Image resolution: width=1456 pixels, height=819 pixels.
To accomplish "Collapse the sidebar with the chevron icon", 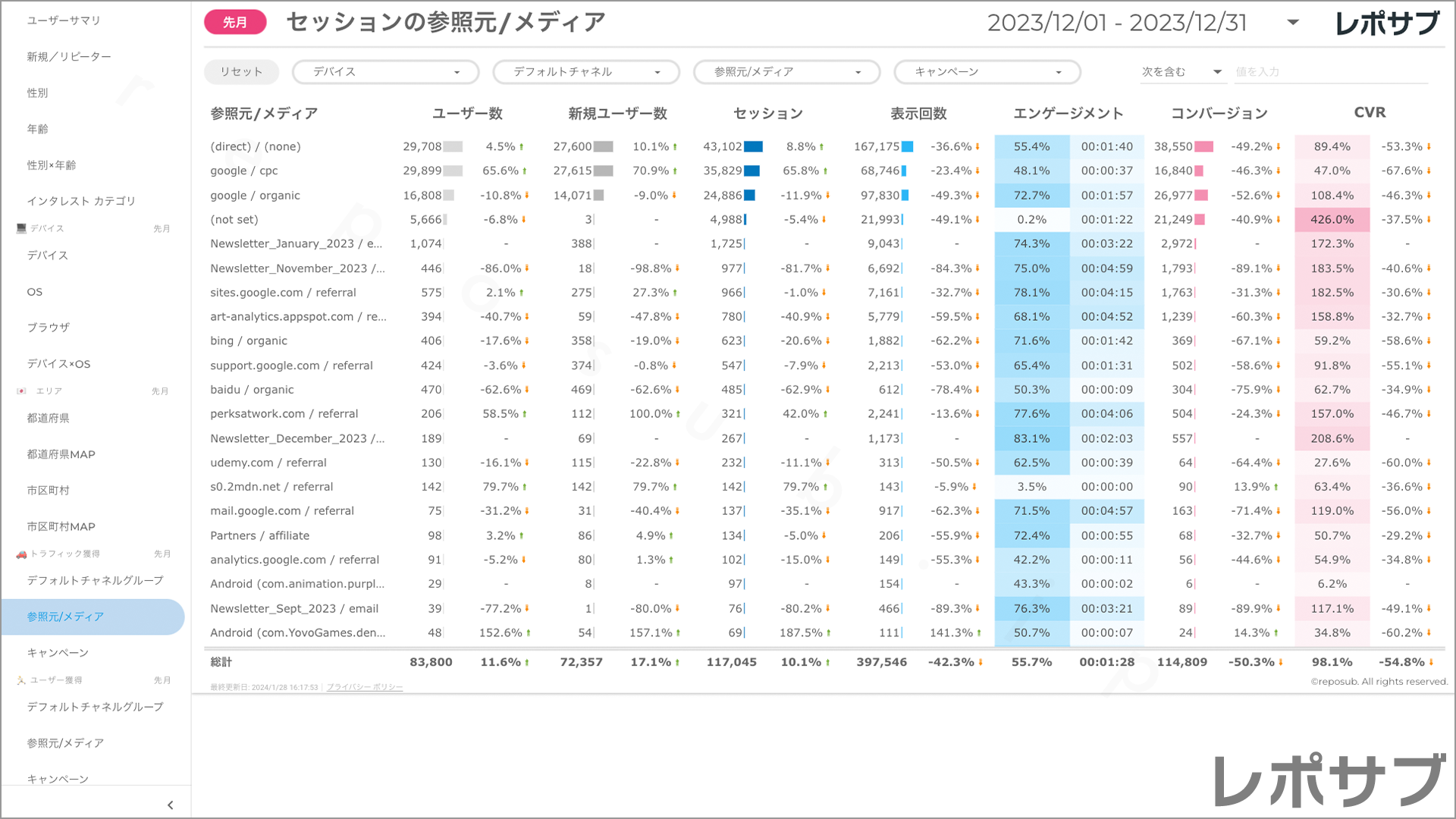I will [x=170, y=805].
